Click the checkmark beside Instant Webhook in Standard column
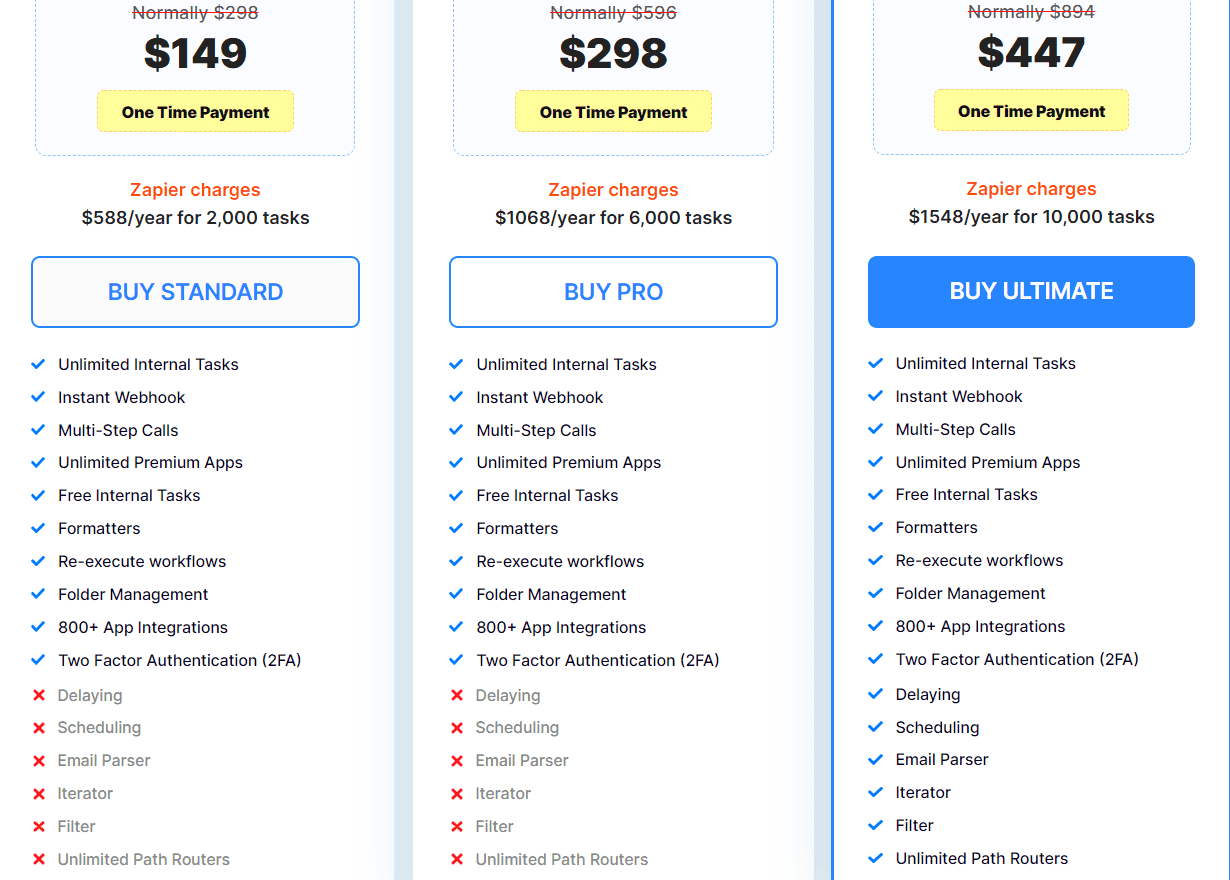This screenshot has width=1230, height=880. (38, 397)
